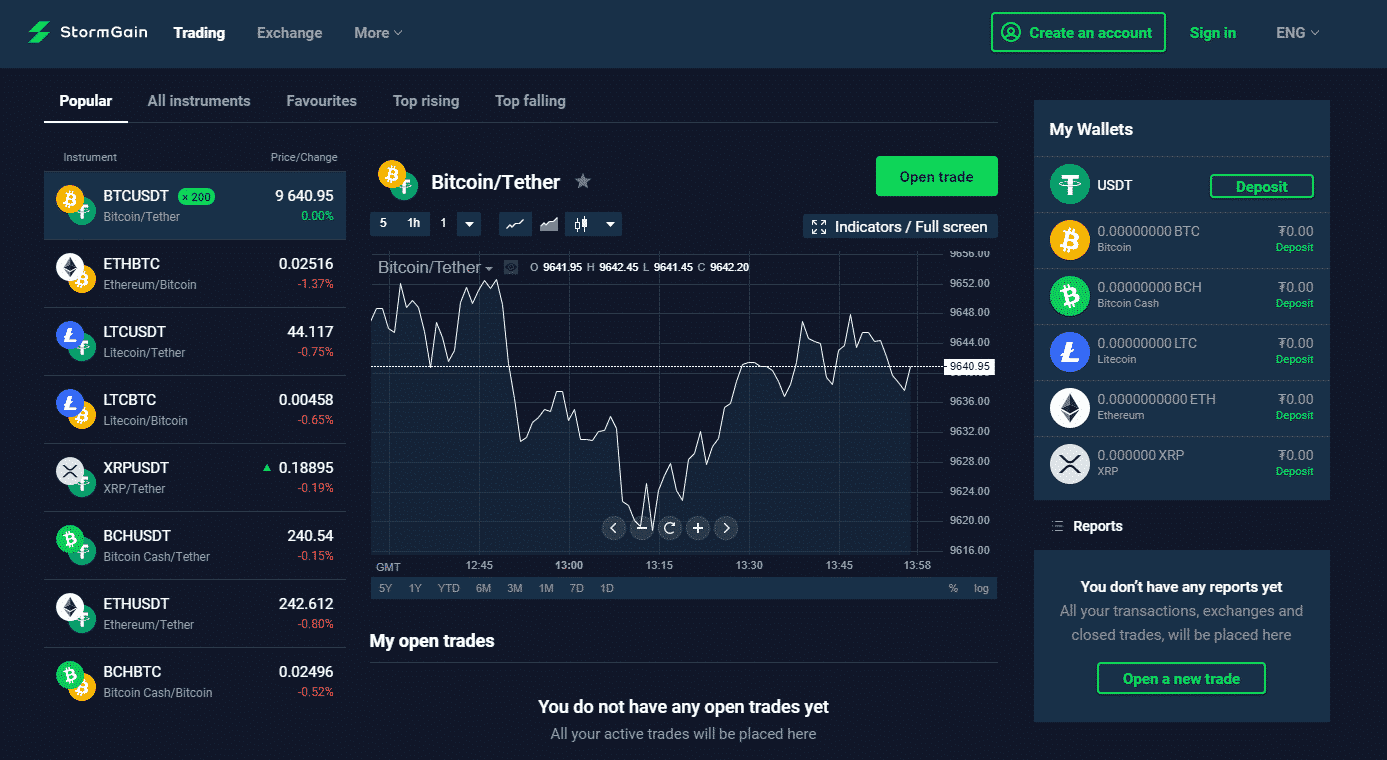Expand the time interval dropdown arrow
Screen dimensions: 1387x760
pyautogui.click(x=470, y=224)
